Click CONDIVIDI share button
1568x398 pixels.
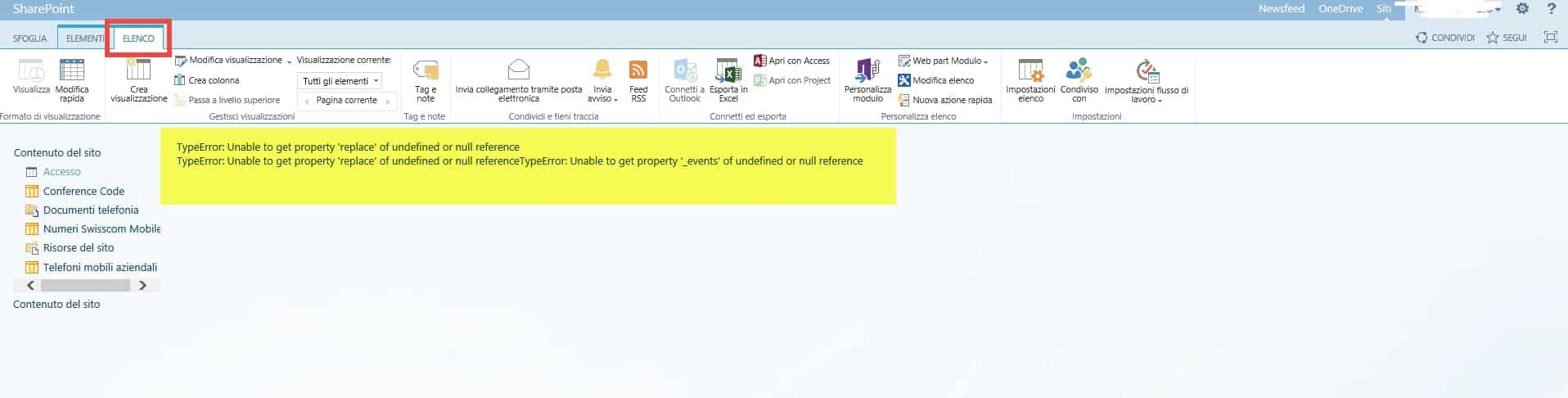1445,38
